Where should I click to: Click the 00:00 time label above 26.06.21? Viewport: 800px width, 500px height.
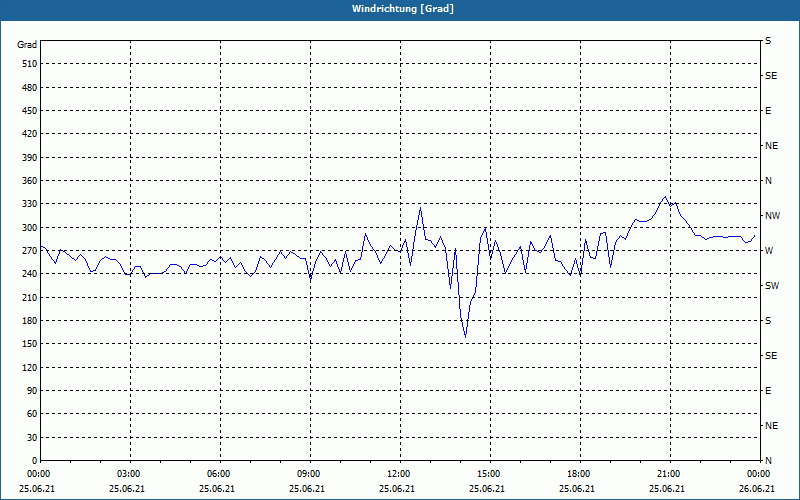(757, 474)
